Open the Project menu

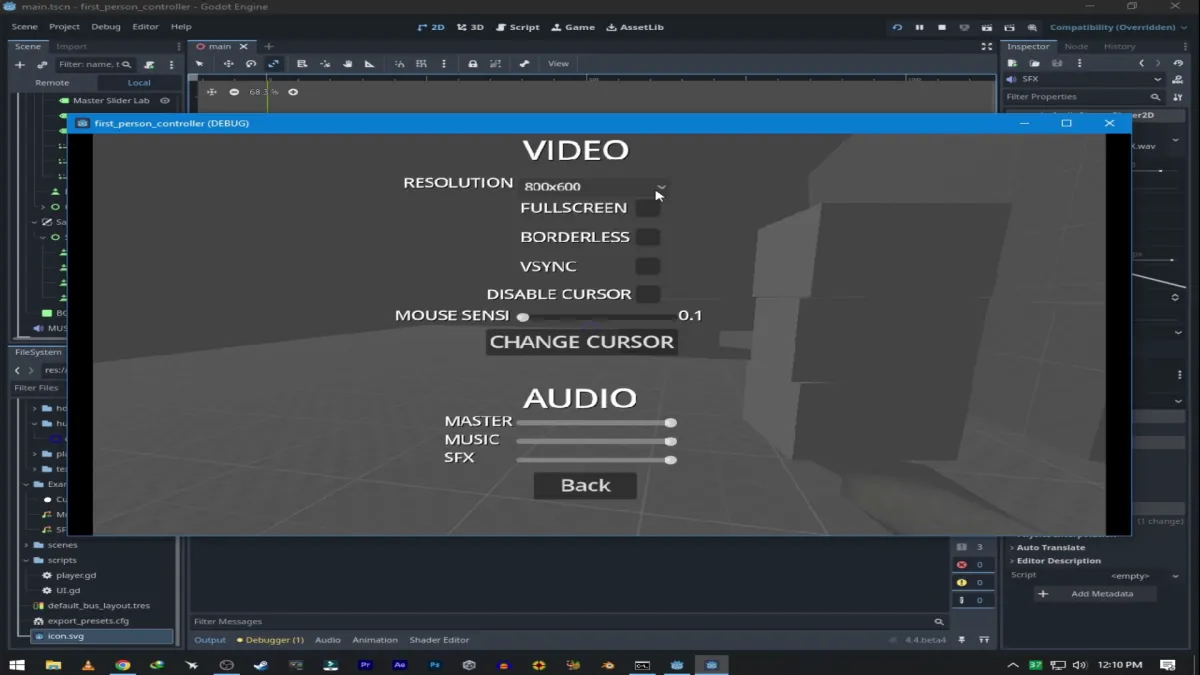64,27
